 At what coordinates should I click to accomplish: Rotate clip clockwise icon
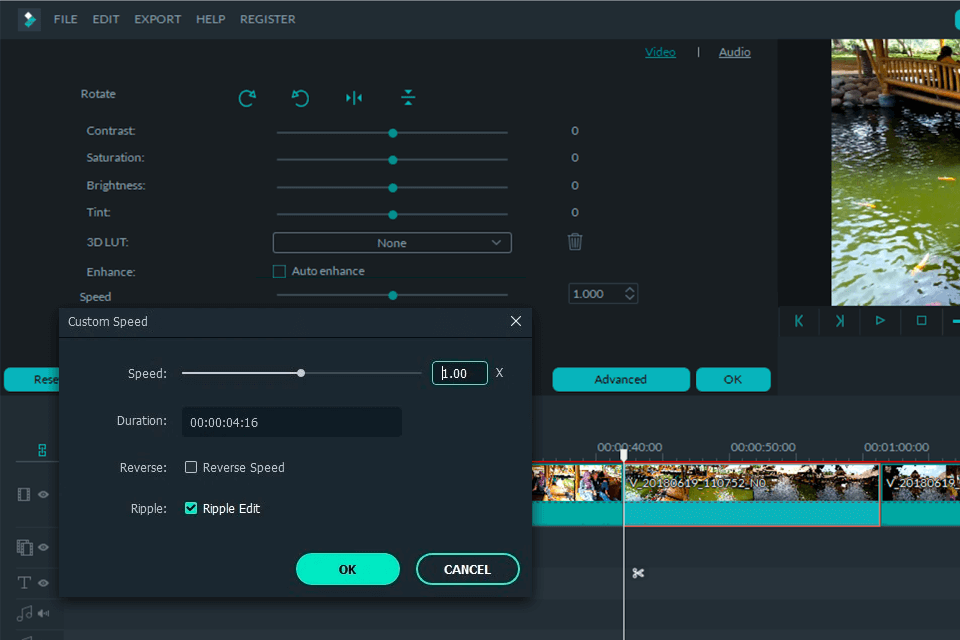click(x=247, y=98)
